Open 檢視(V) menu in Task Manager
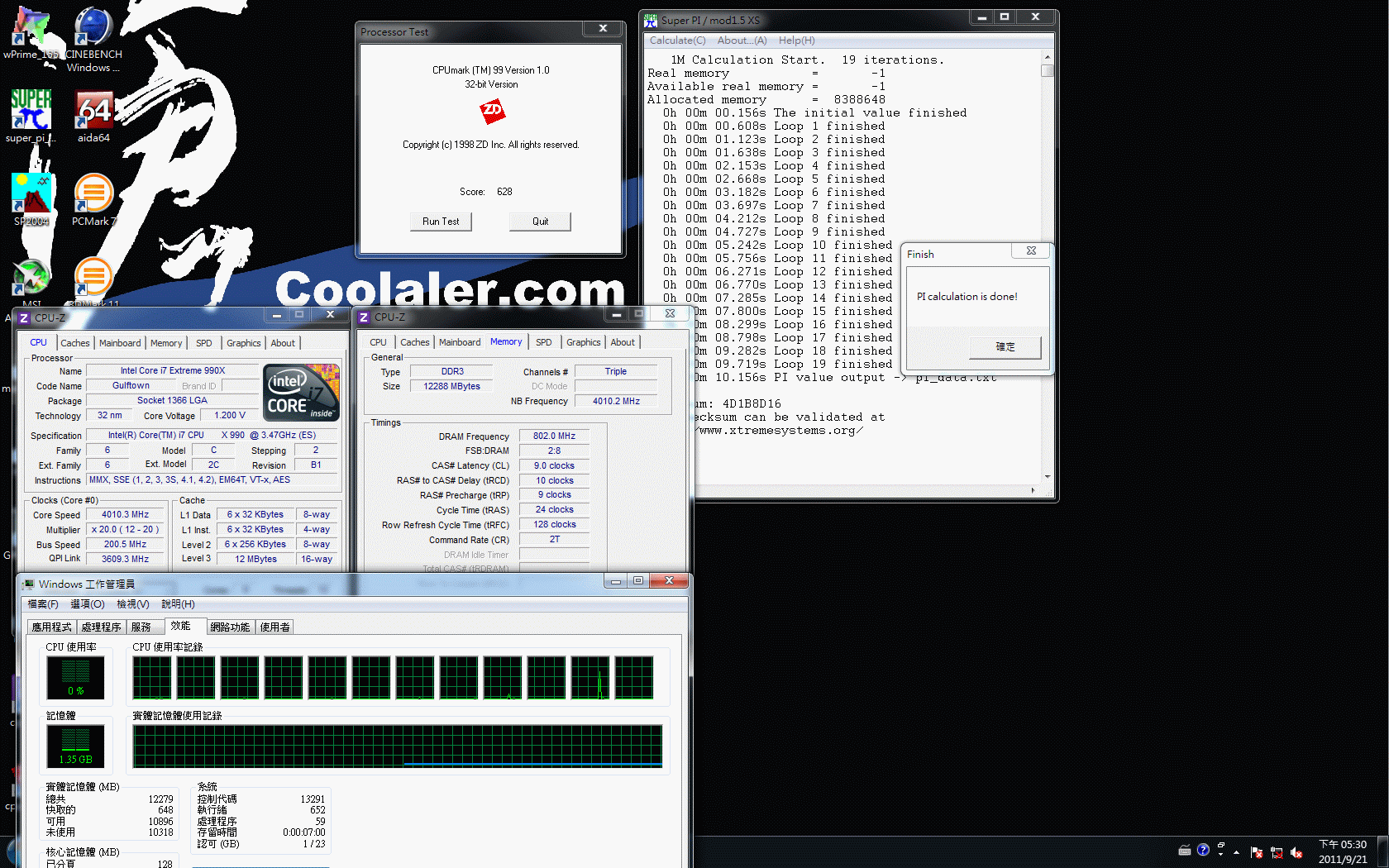Screen dimensions: 1389x868 (132, 604)
